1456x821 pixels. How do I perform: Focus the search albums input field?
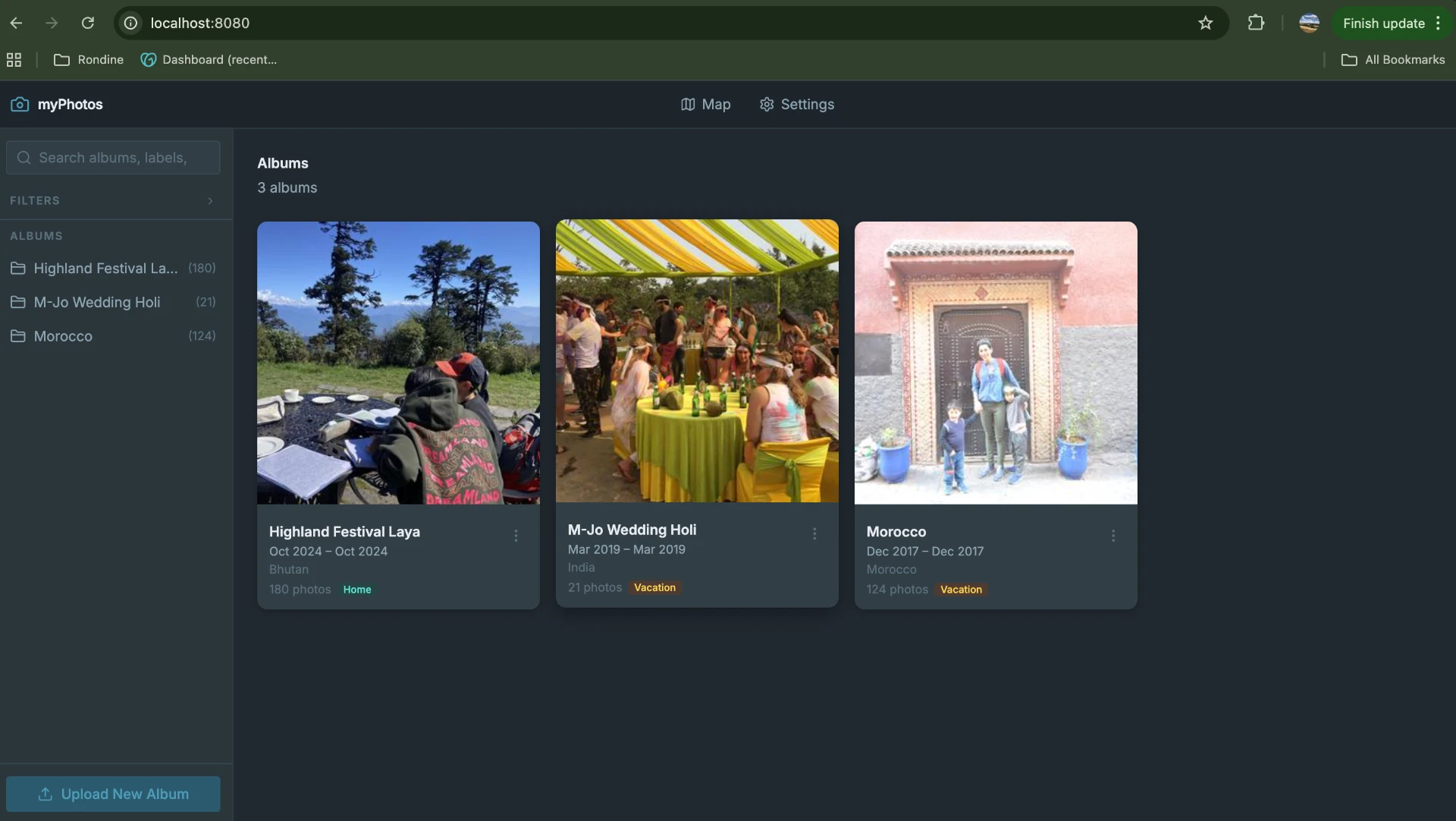(x=113, y=157)
